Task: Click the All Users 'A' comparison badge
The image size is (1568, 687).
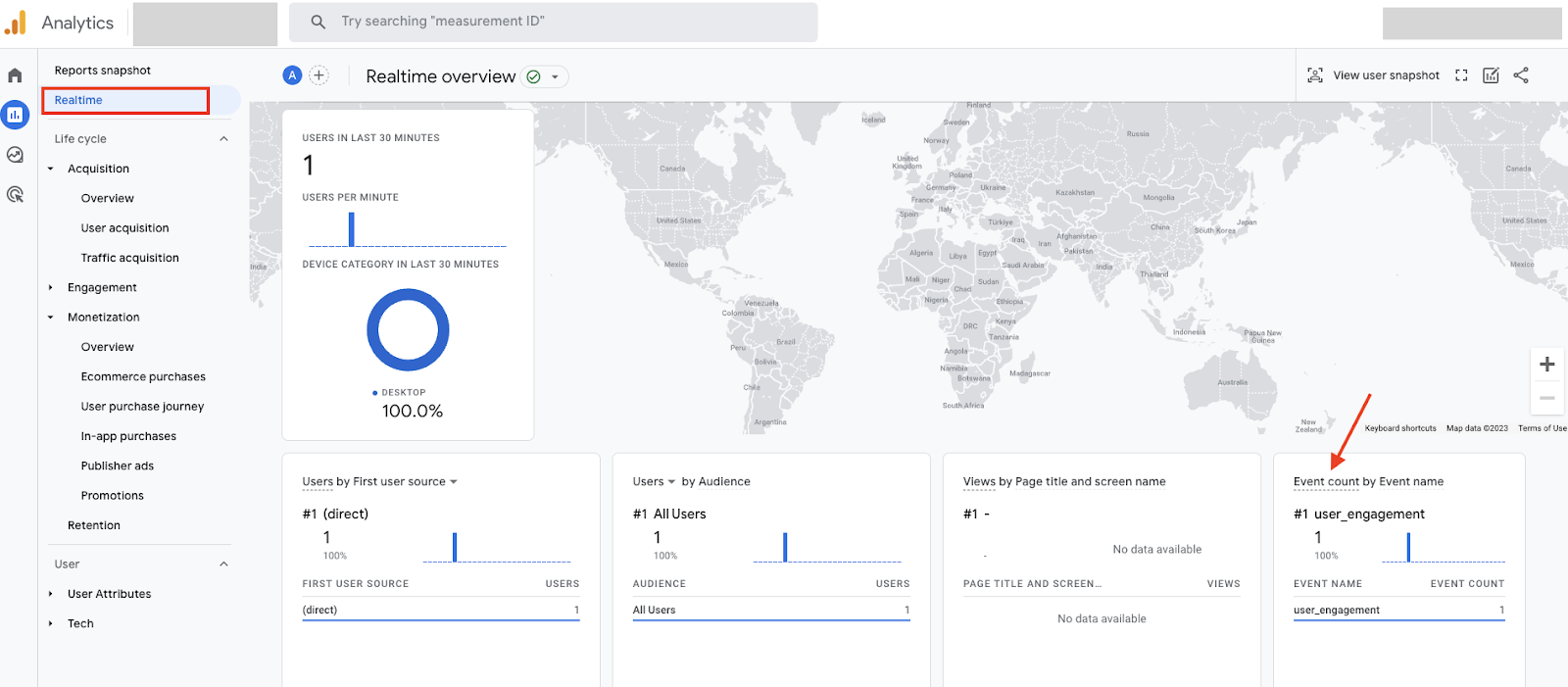Action: 292,75
